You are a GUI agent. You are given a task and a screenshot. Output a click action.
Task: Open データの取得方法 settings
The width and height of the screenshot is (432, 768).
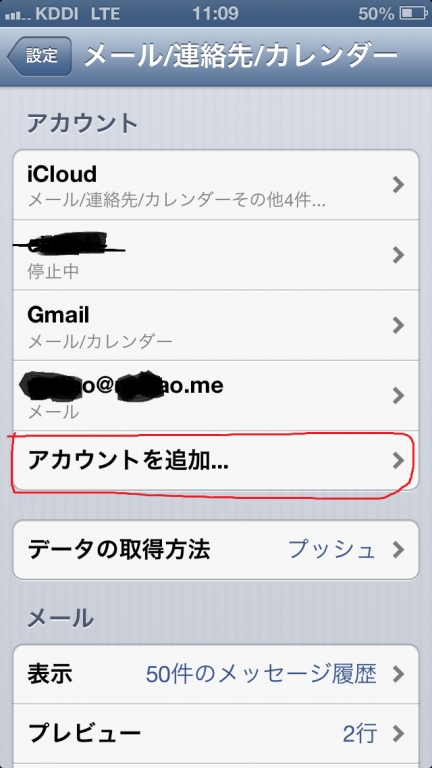216,550
